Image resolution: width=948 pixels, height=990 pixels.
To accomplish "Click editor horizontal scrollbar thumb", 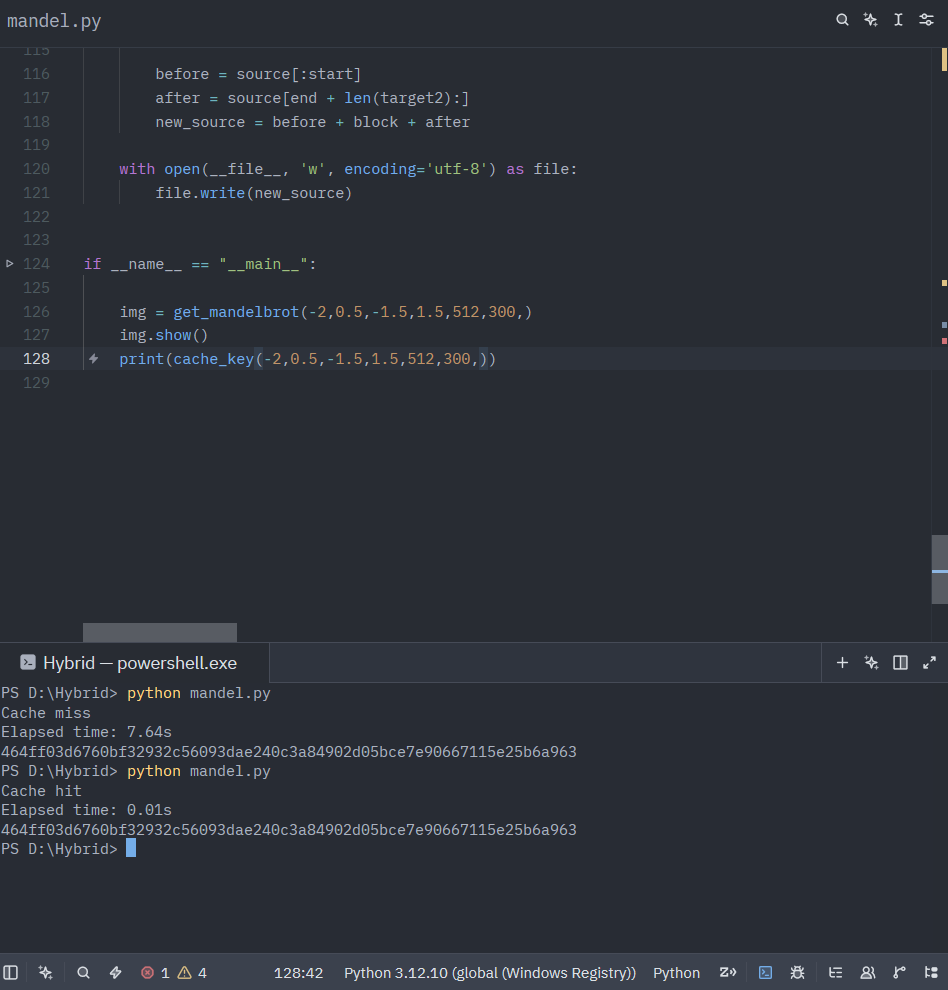I will click(x=160, y=632).
